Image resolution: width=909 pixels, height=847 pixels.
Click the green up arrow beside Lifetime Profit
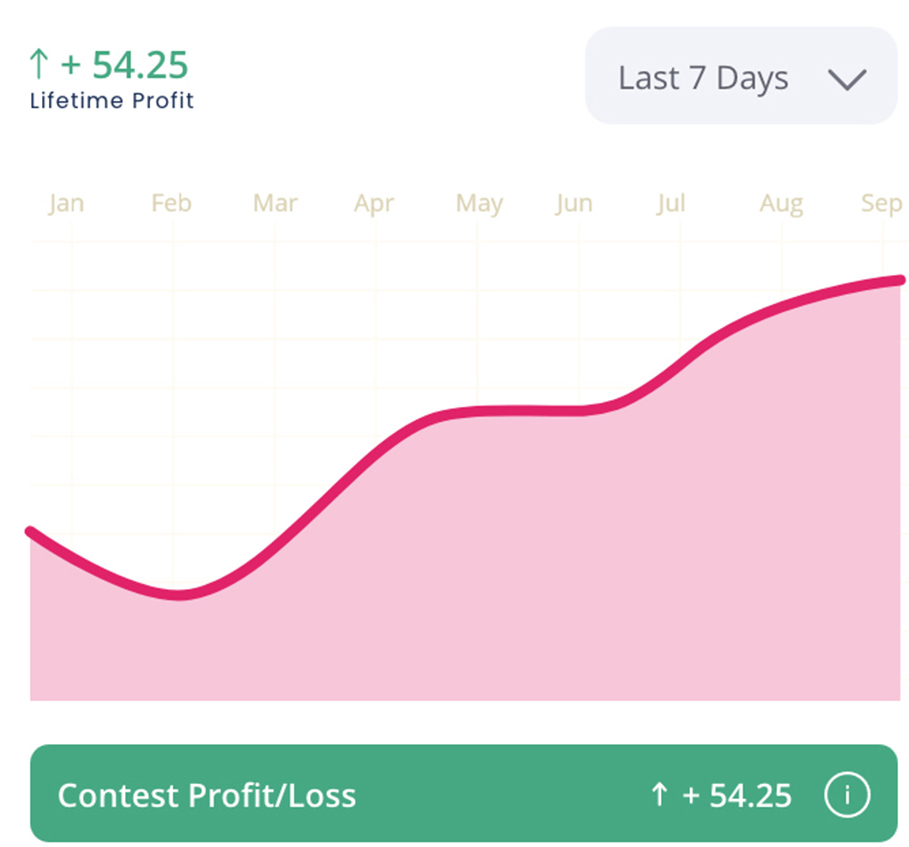38,65
